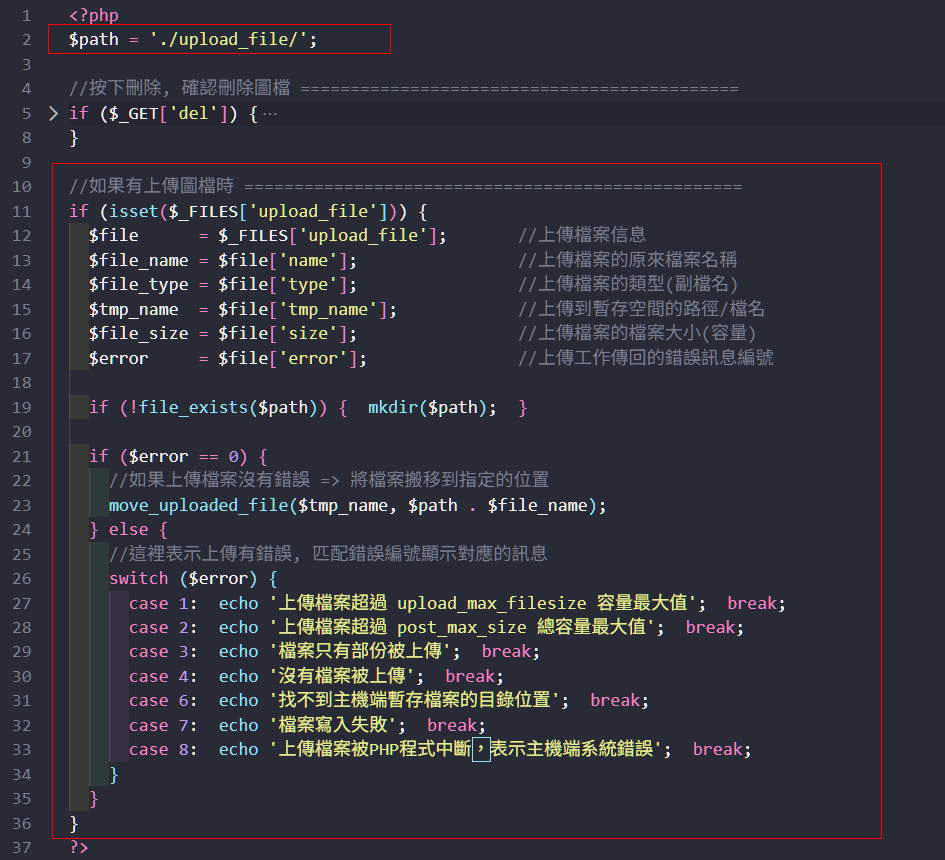Click the 'upload_max_filesize' text in case 1
The image size is (945, 860).
pos(490,603)
